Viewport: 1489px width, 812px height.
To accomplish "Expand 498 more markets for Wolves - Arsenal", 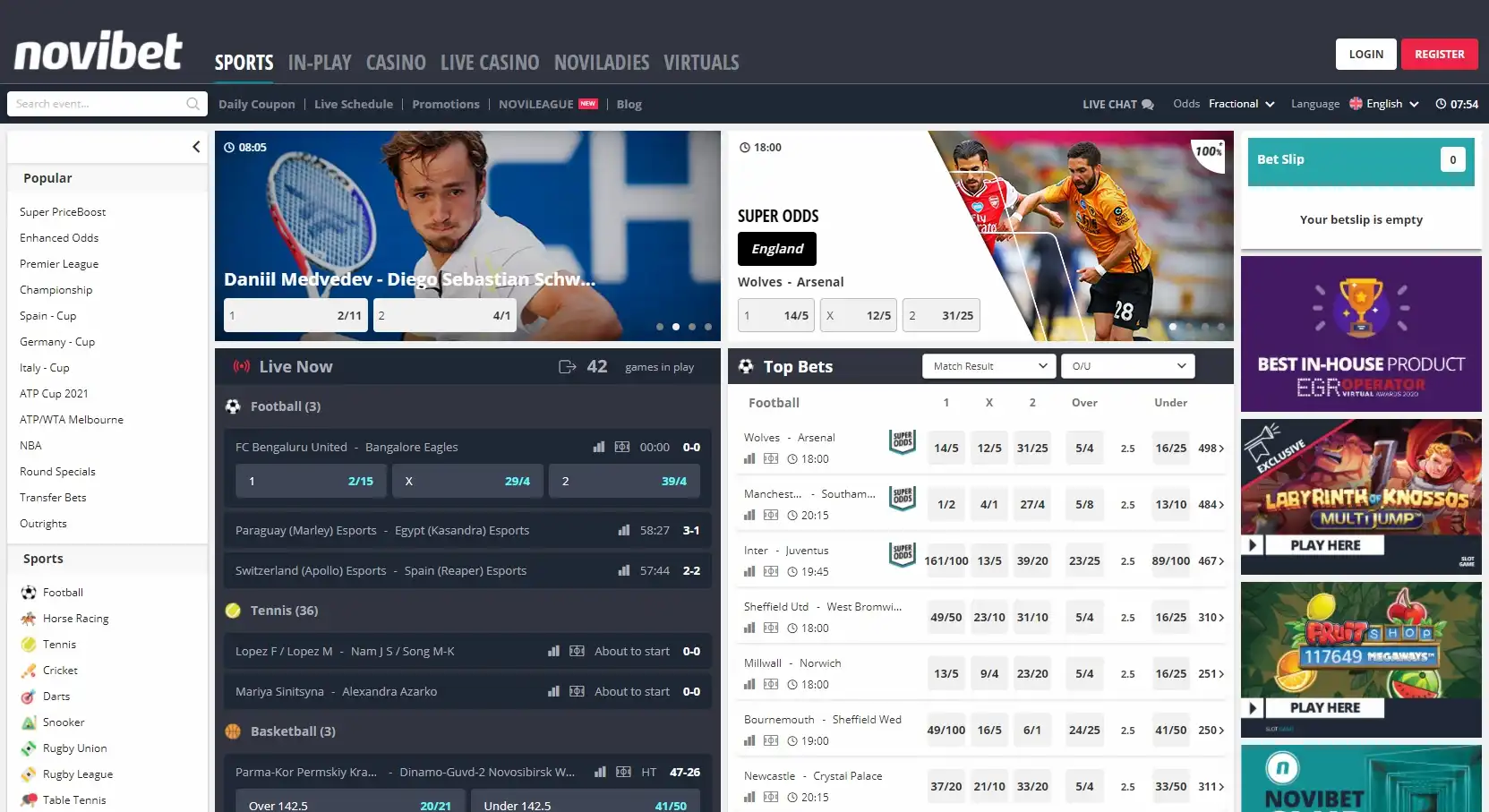I will [x=1211, y=449].
